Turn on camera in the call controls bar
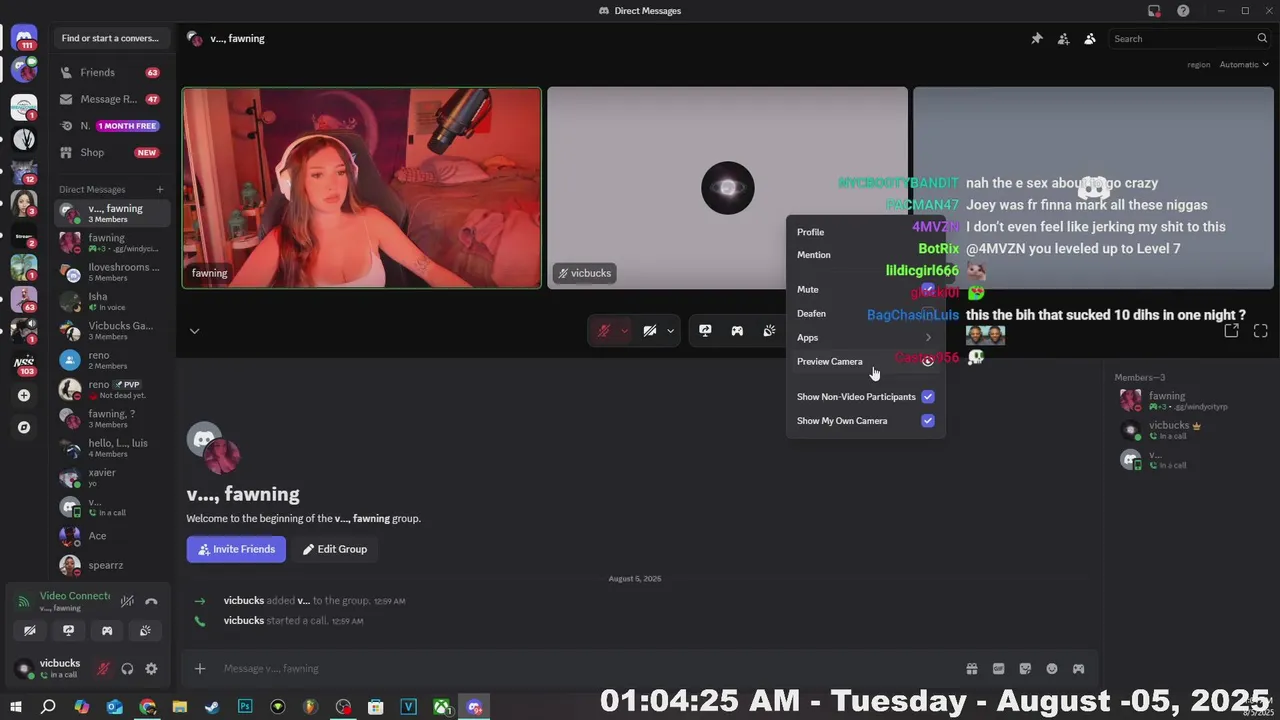The height and width of the screenshot is (720, 1280). [x=650, y=331]
